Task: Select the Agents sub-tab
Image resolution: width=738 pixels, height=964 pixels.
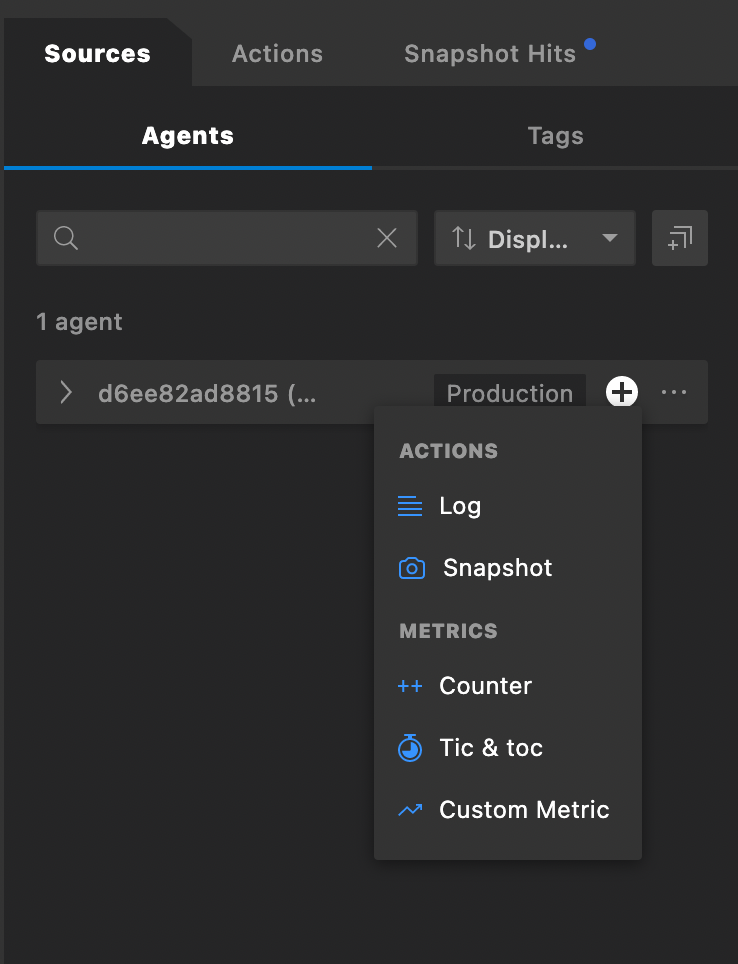Action: point(188,136)
